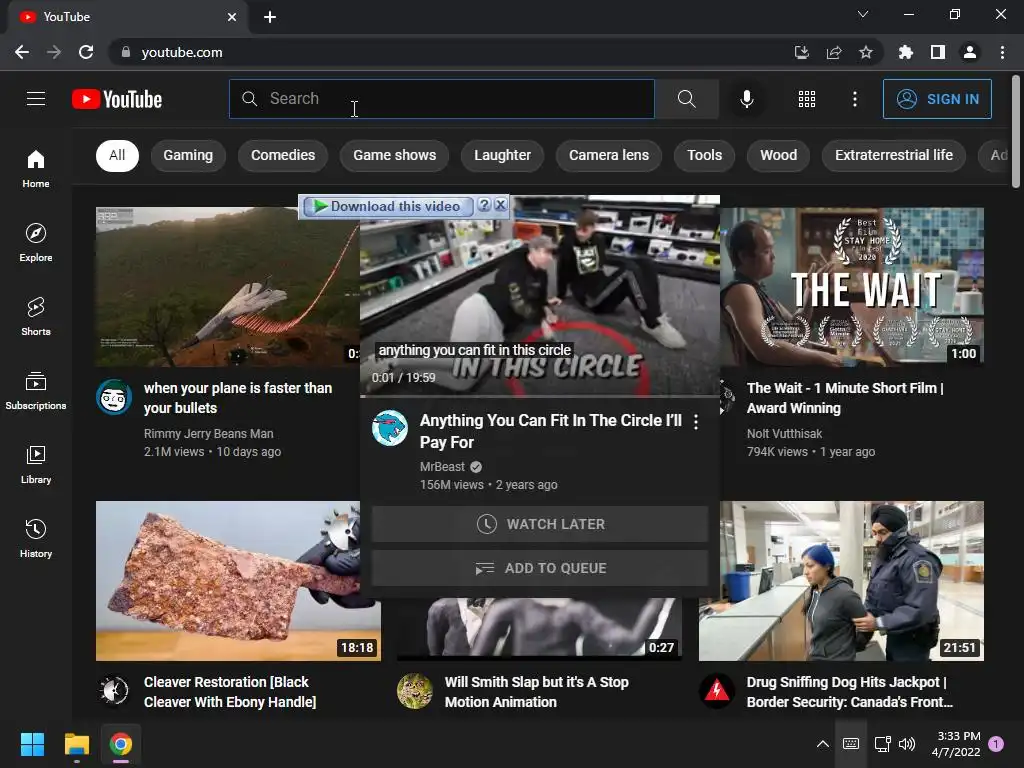
Task: Open Drug Sniffing Dog video thumbnail
Action: tap(841, 581)
